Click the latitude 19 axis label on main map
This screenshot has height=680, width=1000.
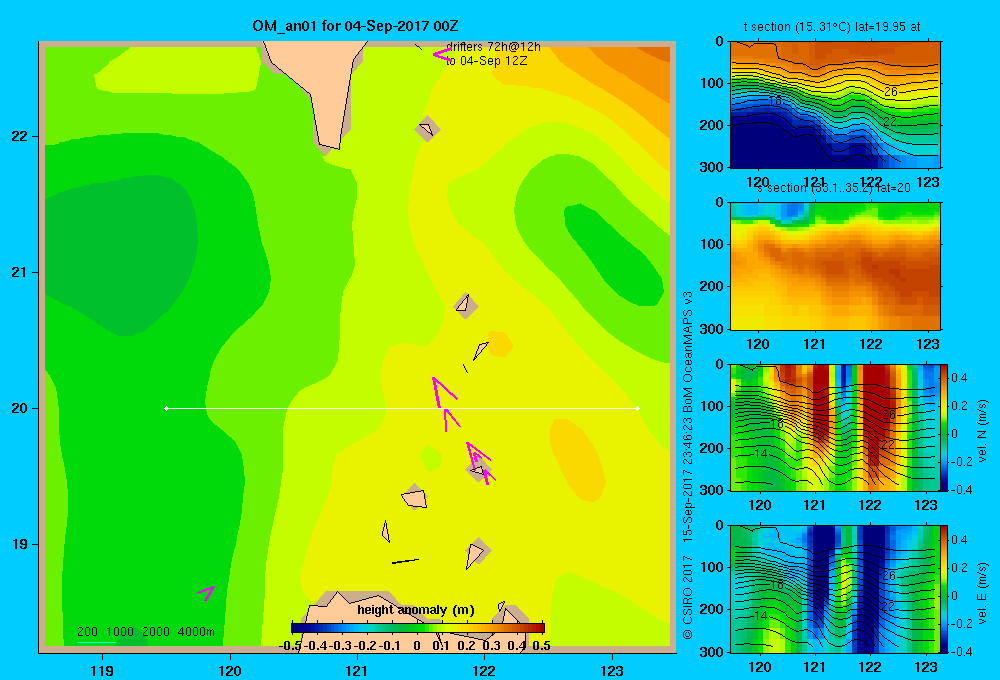(20, 544)
